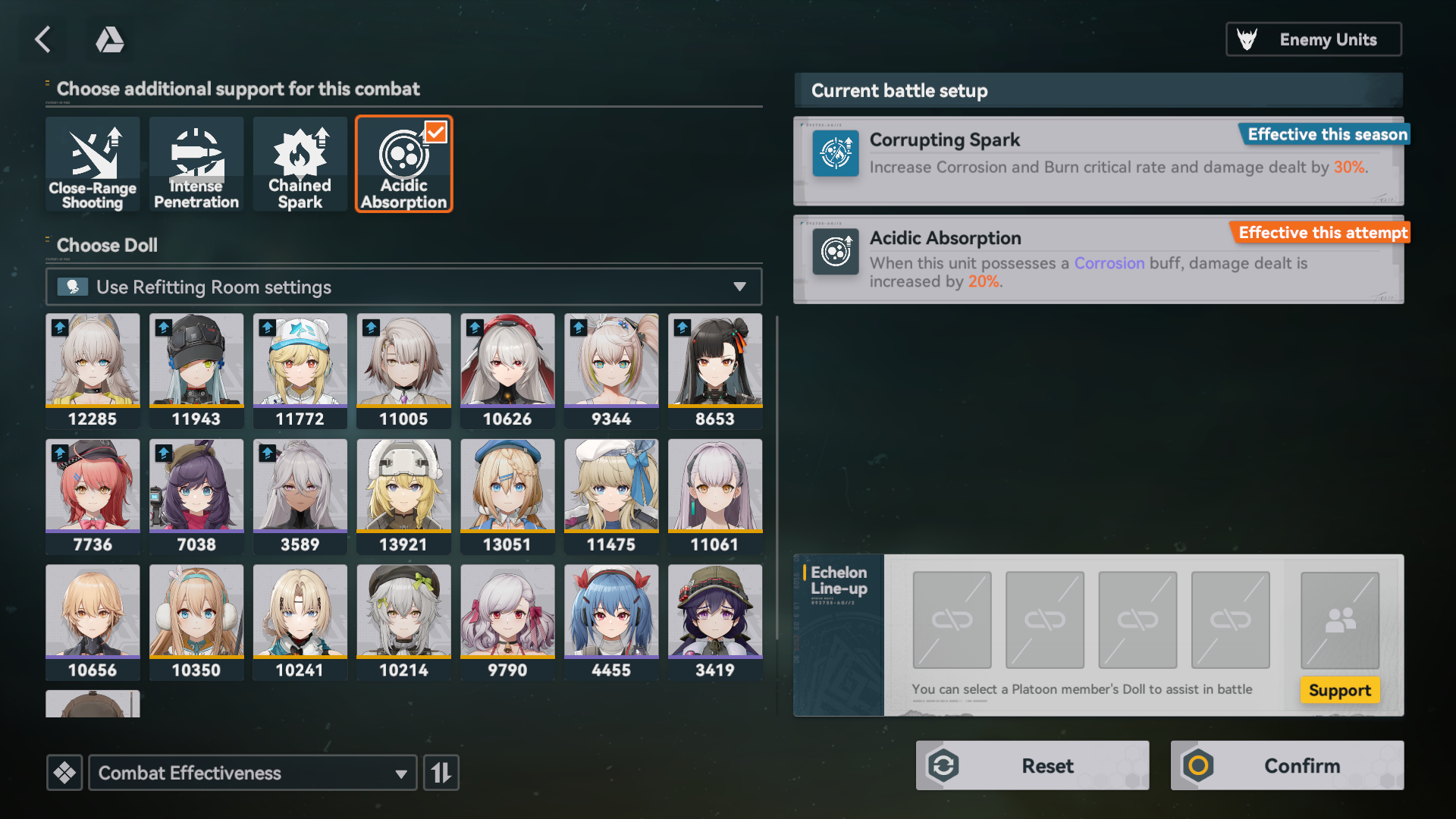
Task: Toggle the Support platoon doll slot
Action: (x=1340, y=620)
